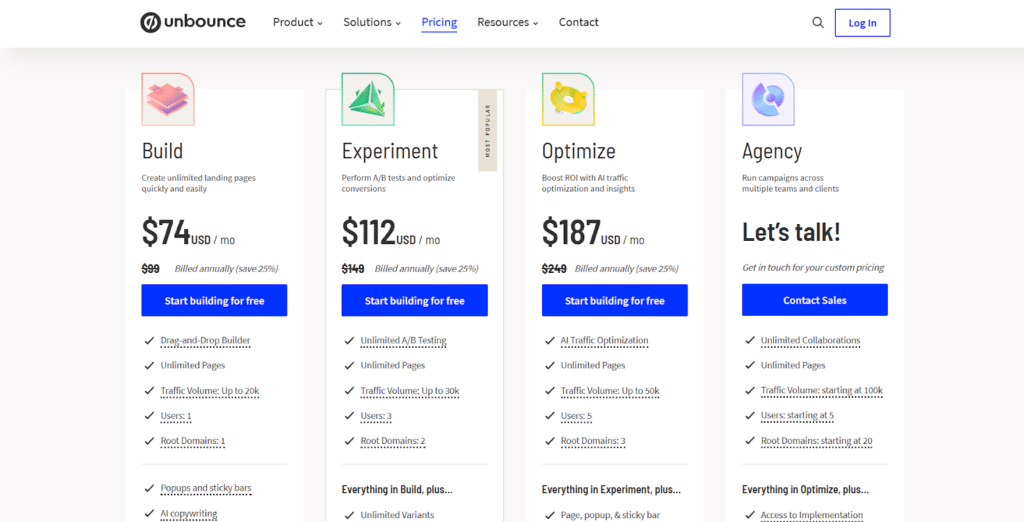This screenshot has width=1024, height=522.
Task: Click Unlimited Pages in Agency plan
Action: pos(793,365)
